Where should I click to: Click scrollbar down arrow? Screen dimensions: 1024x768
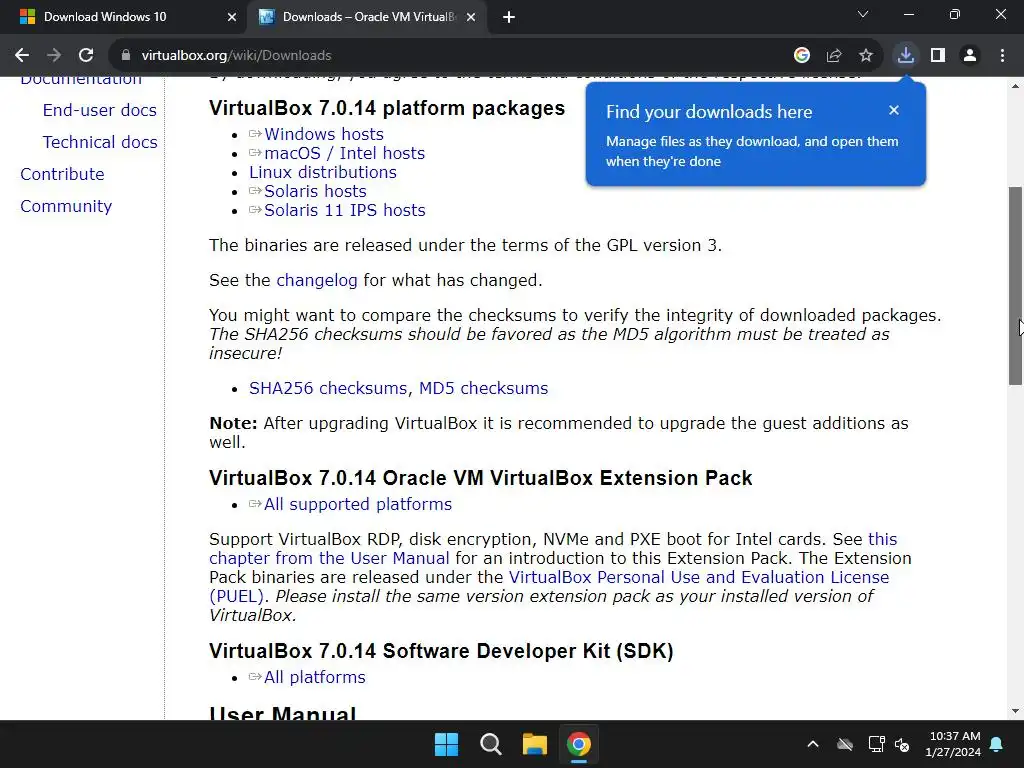(x=1015, y=711)
